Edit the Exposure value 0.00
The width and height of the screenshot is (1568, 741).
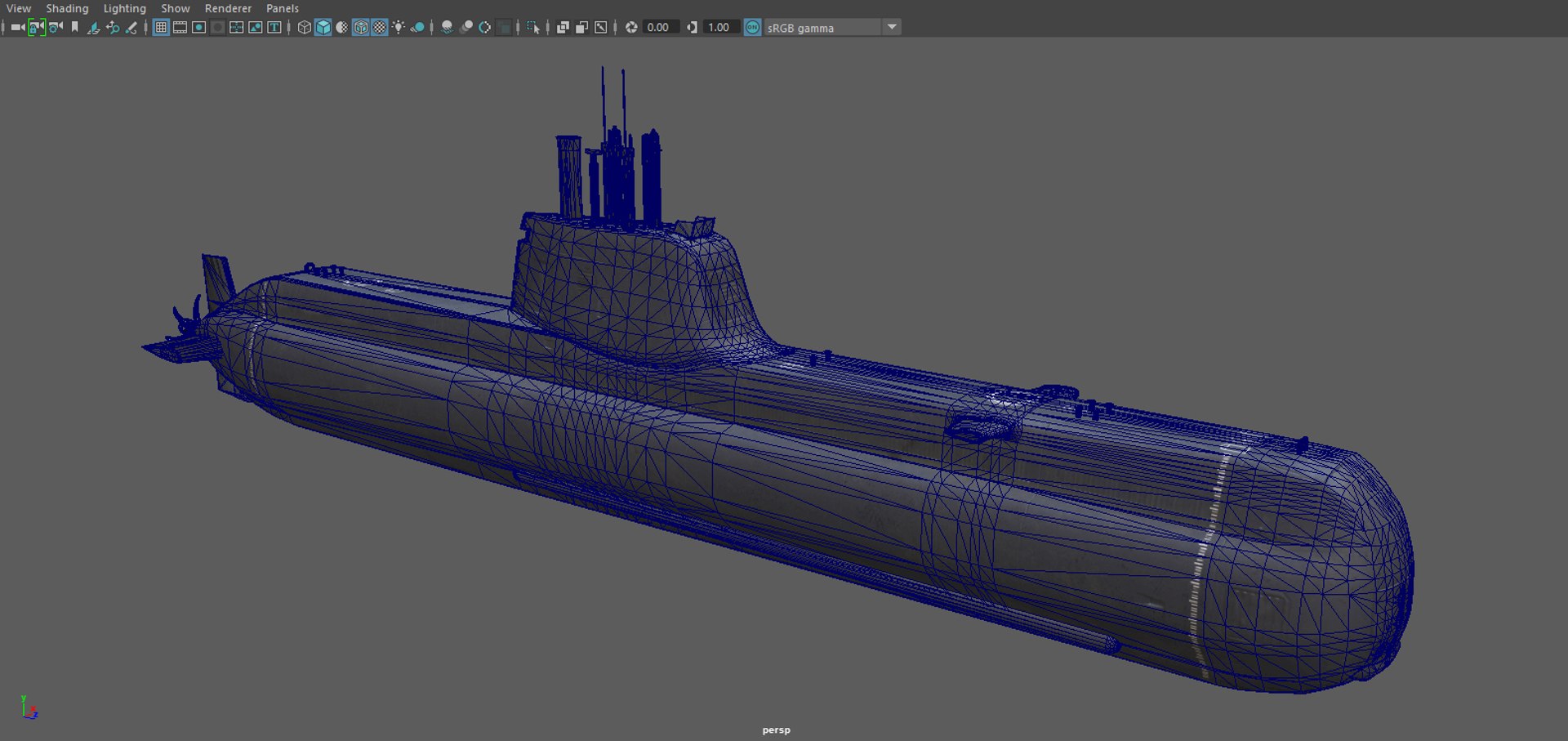click(x=661, y=27)
